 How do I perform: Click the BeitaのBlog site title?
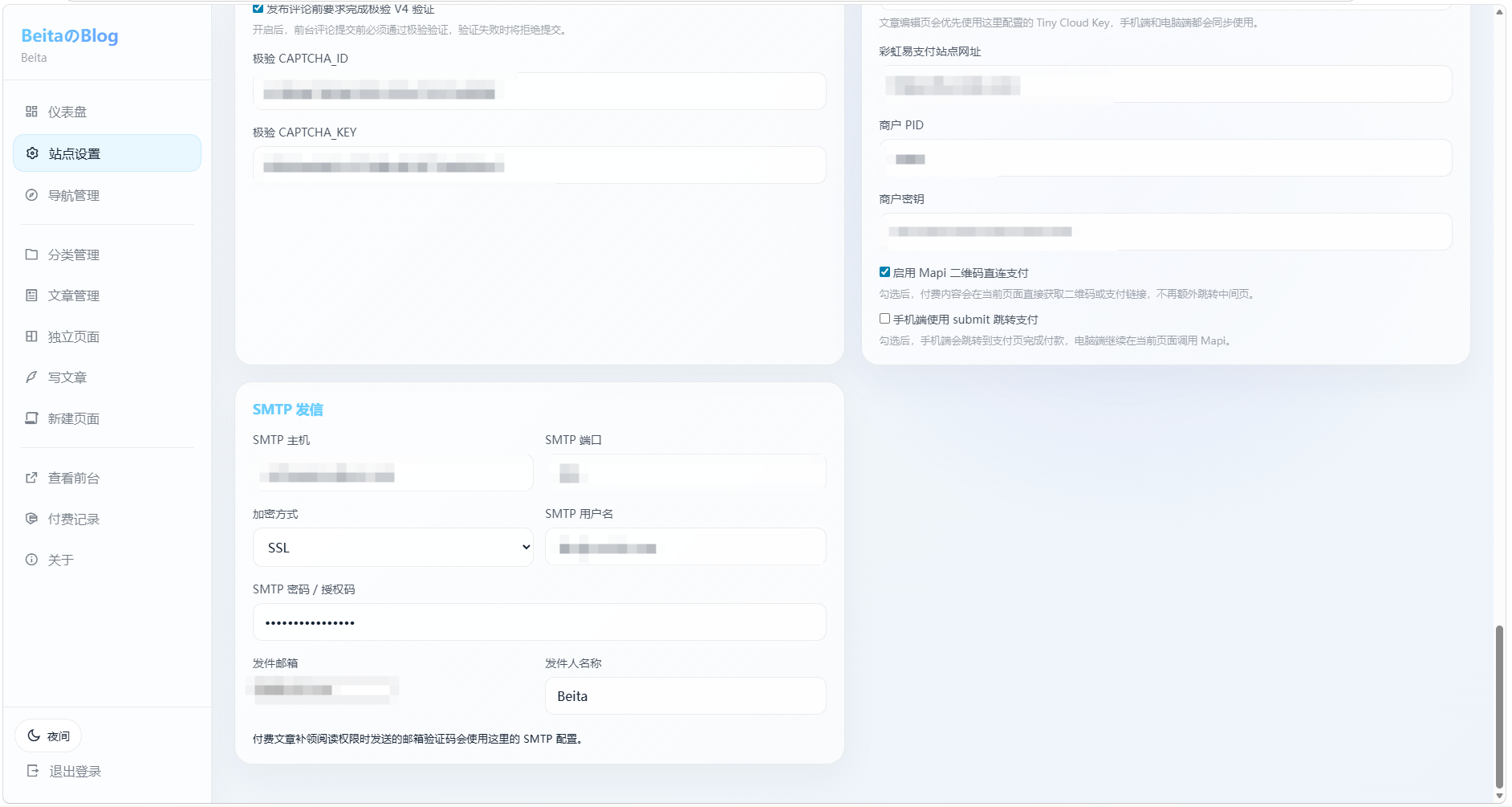(70, 36)
